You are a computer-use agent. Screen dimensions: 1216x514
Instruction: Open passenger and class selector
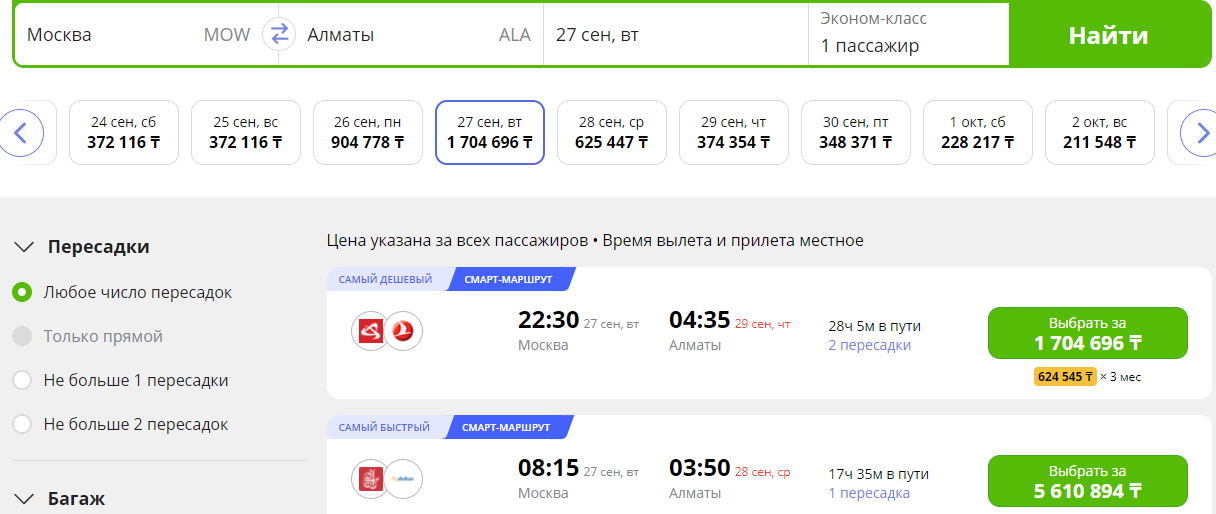pyautogui.click(x=908, y=35)
